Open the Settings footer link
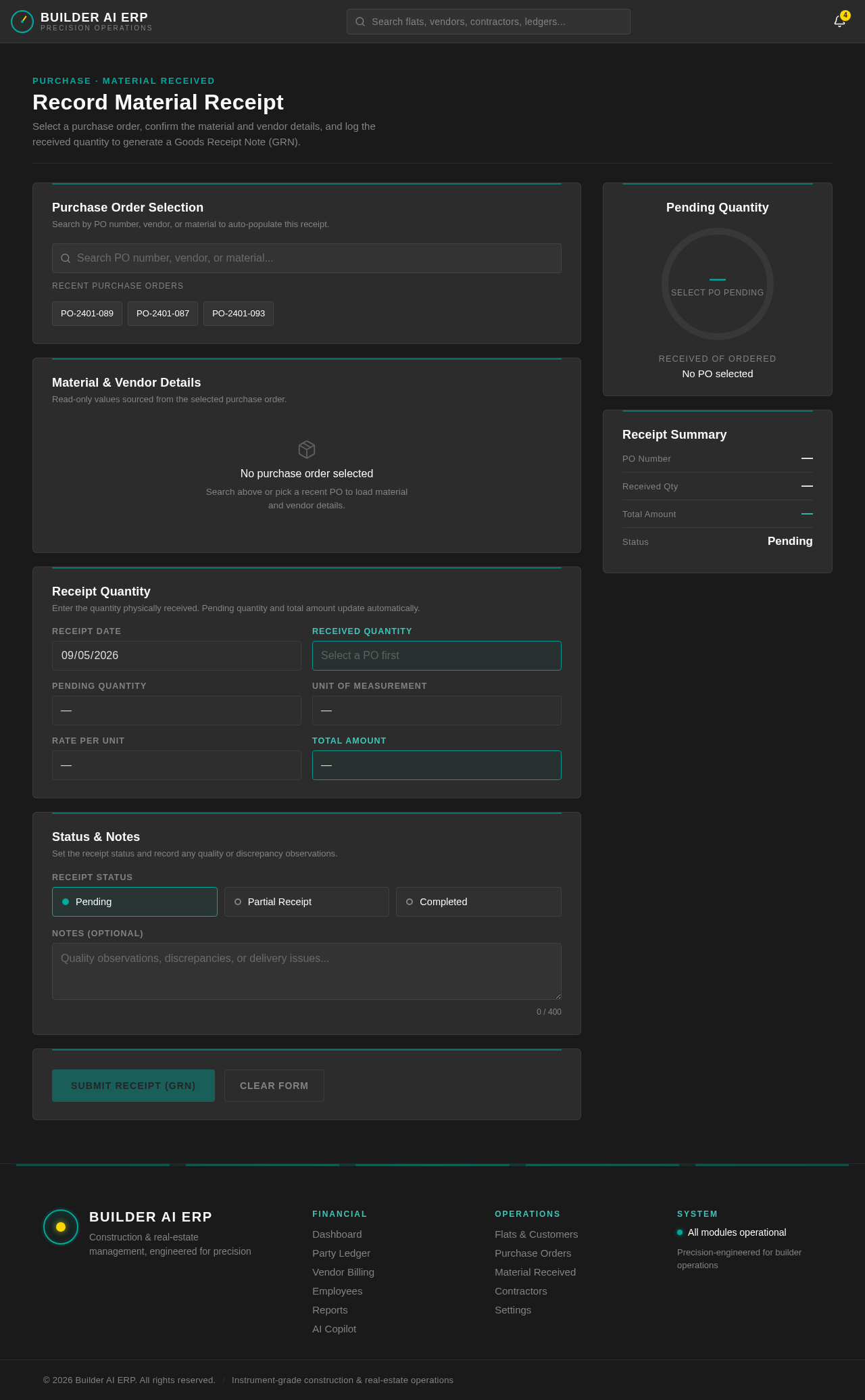The image size is (865, 1400). [x=513, y=1310]
